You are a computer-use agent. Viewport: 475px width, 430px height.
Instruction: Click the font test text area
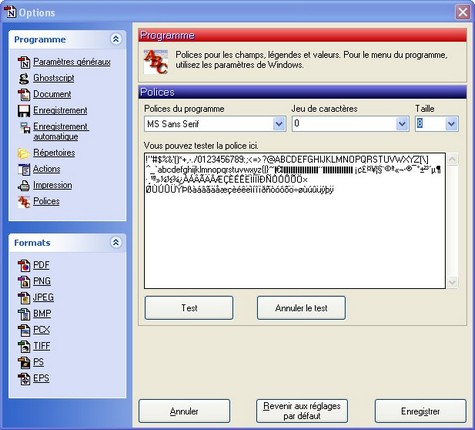click(x=295, y=221)
